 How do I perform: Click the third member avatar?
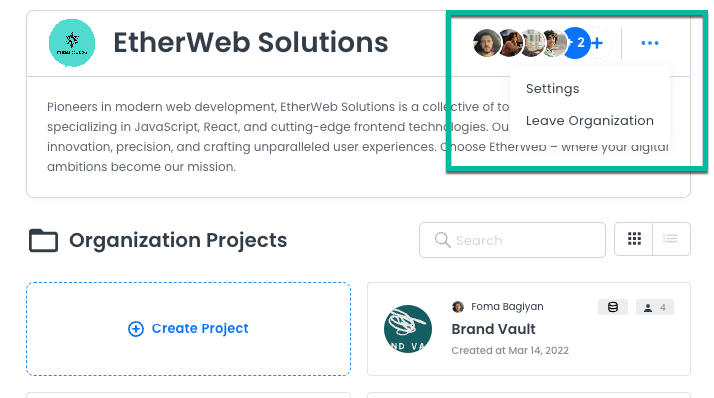(532, 43)
